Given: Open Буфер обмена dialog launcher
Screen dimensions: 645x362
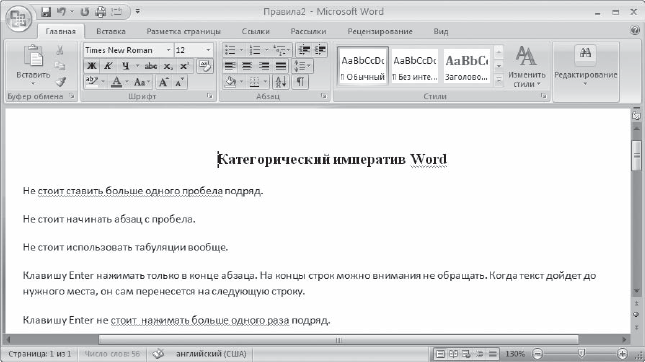Looking at the screenshot, I should tap(72, 96).
